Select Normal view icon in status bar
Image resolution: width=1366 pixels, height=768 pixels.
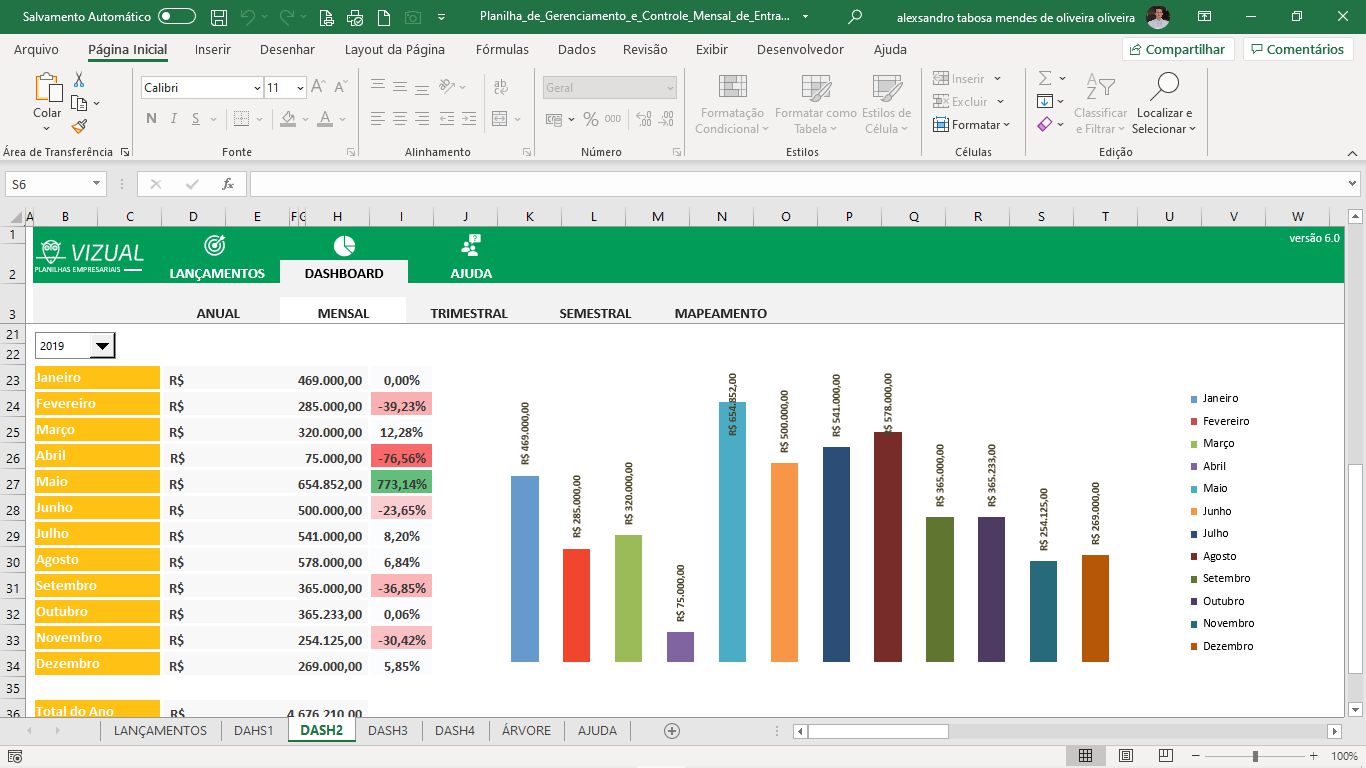(x=1085, y=756)
